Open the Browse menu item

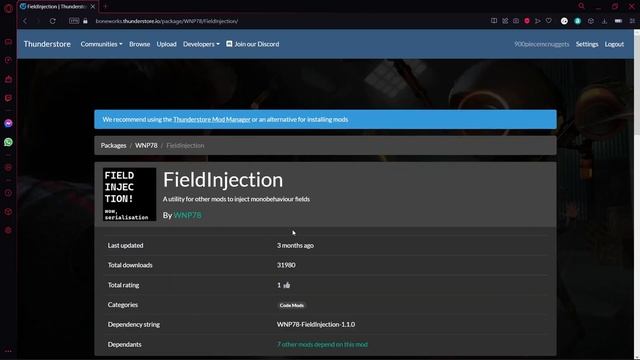coord(140,44)
